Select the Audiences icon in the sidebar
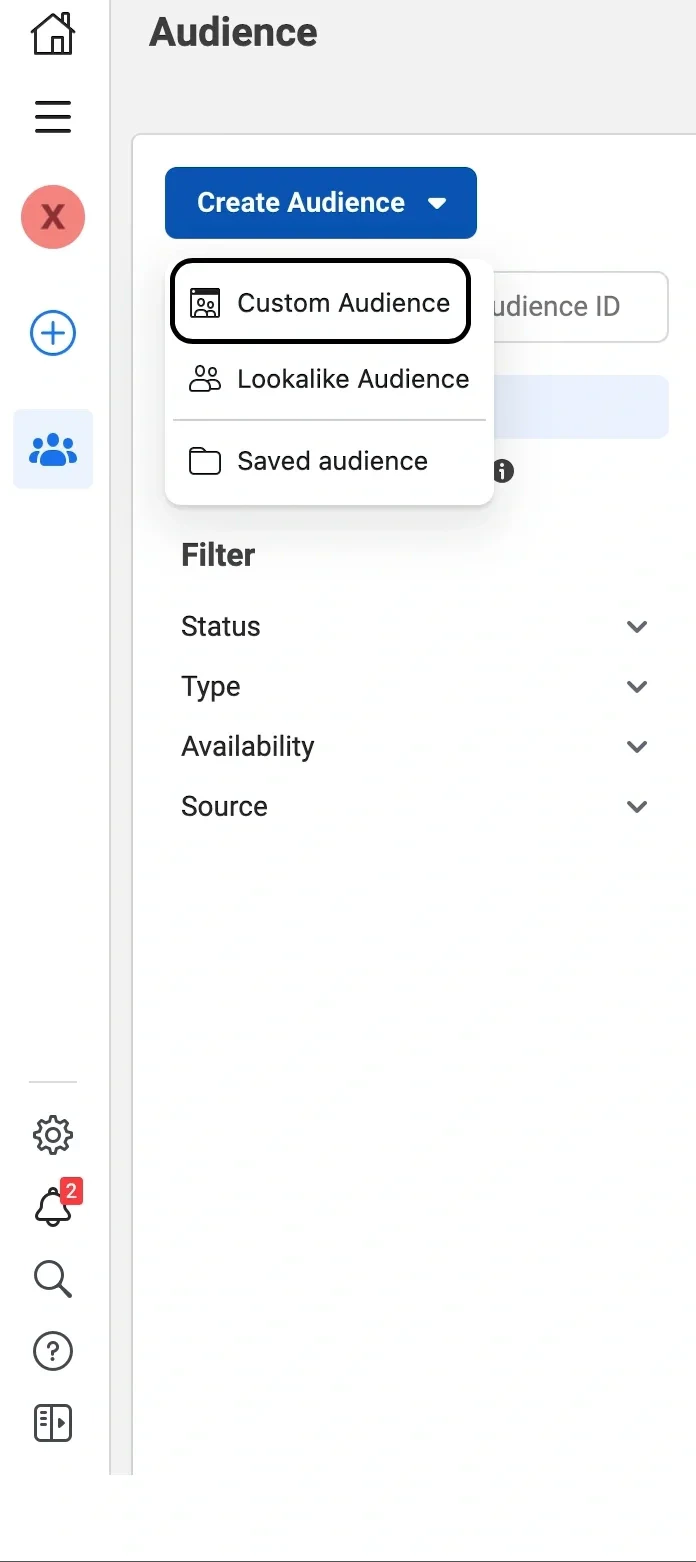This screenshot has width=696, height=1562. [52, 449]
